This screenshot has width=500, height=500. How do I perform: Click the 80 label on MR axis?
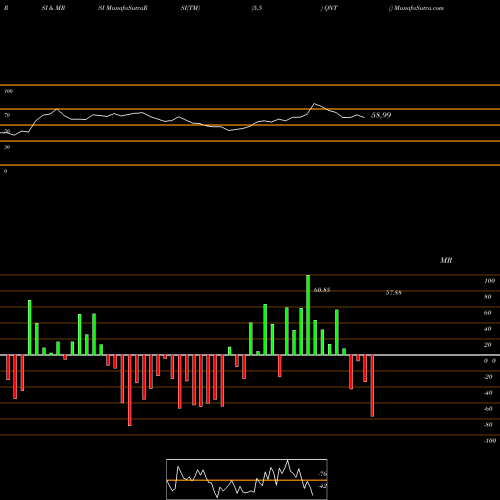pos(488,297)
